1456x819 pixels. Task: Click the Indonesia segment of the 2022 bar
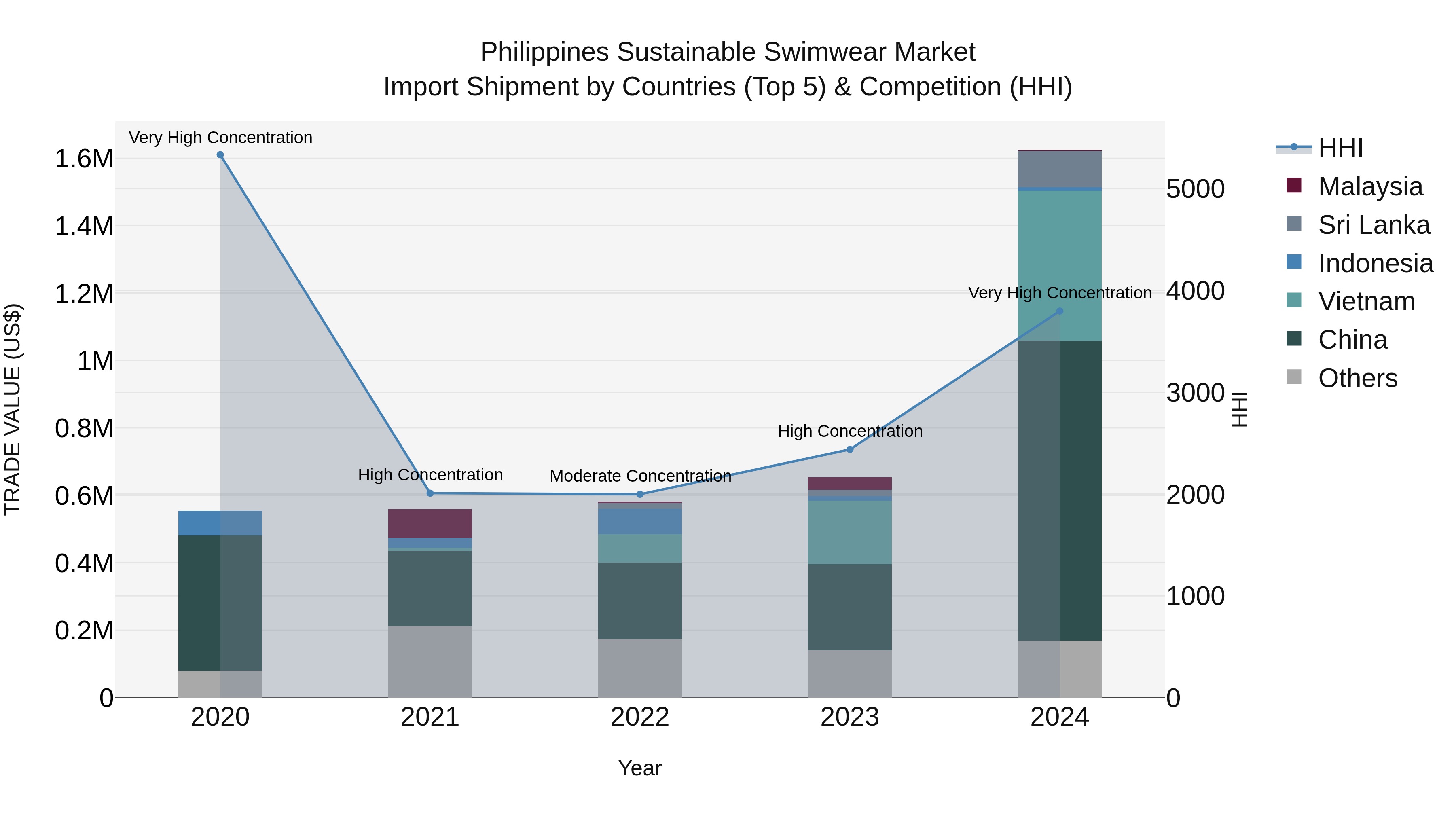(640, 522)
